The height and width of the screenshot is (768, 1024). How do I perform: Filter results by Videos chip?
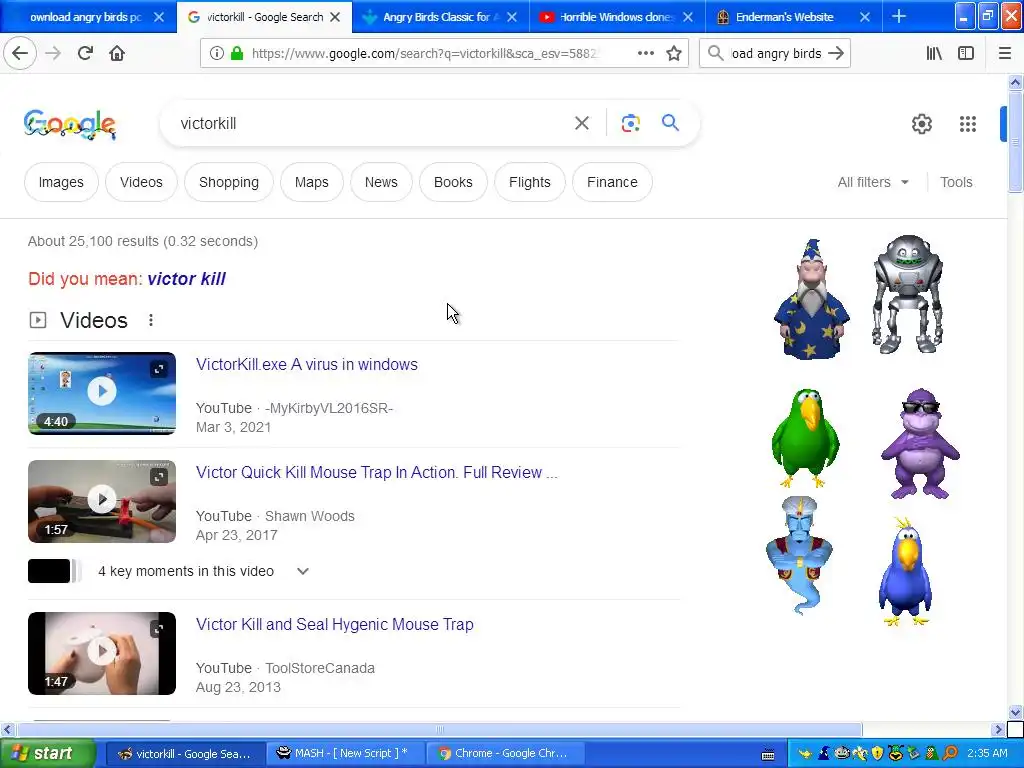141,182
